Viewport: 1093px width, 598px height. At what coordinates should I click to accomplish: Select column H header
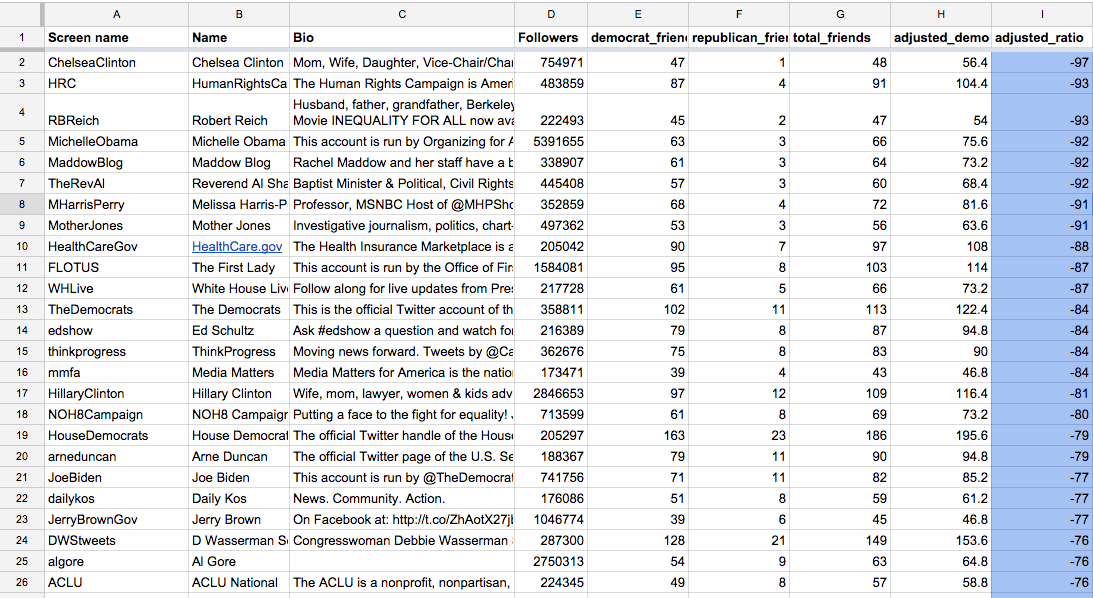[941, 14]
